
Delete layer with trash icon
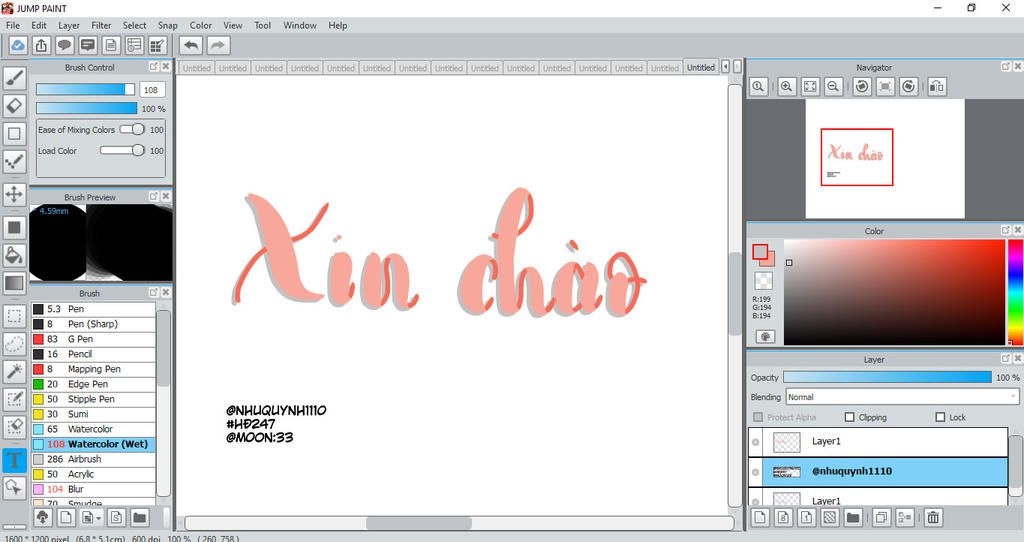[x=933, y=518]
